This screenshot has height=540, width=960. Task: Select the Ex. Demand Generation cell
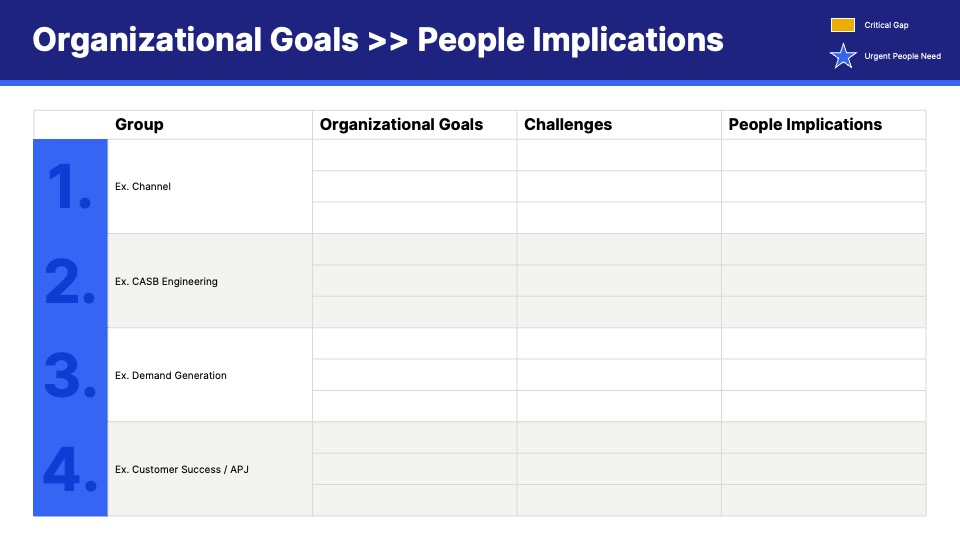(171, 375)
